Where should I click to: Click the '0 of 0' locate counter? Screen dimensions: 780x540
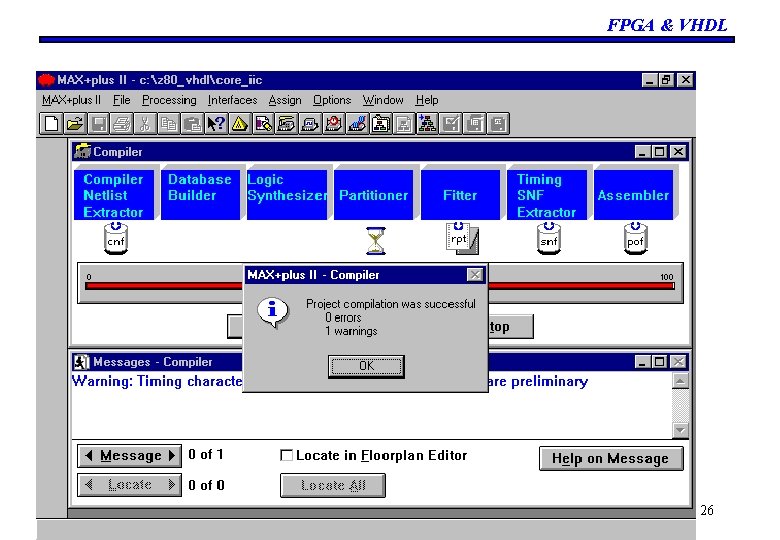[206, 485]
